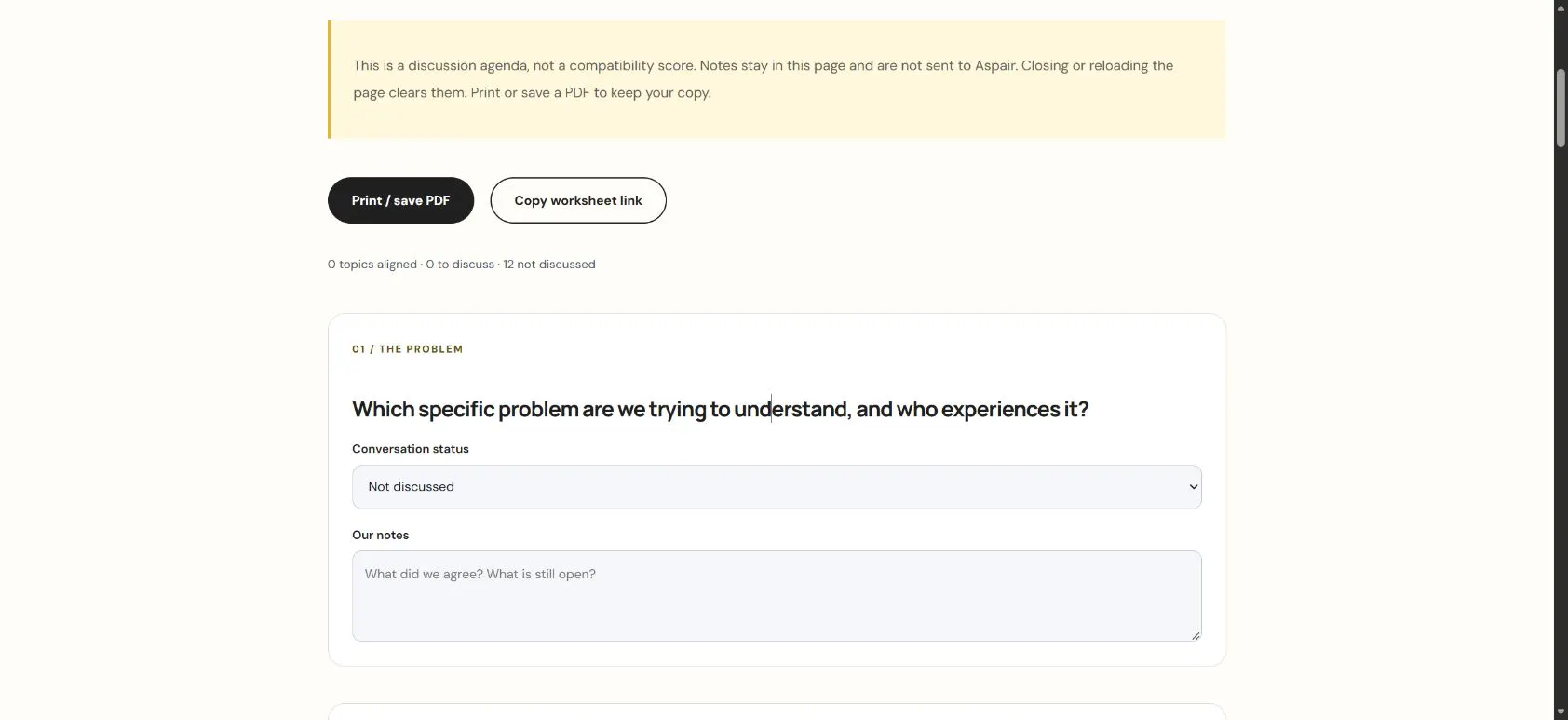Copy the worksheet link
The image size is (1568, 720).
(578, 200)
